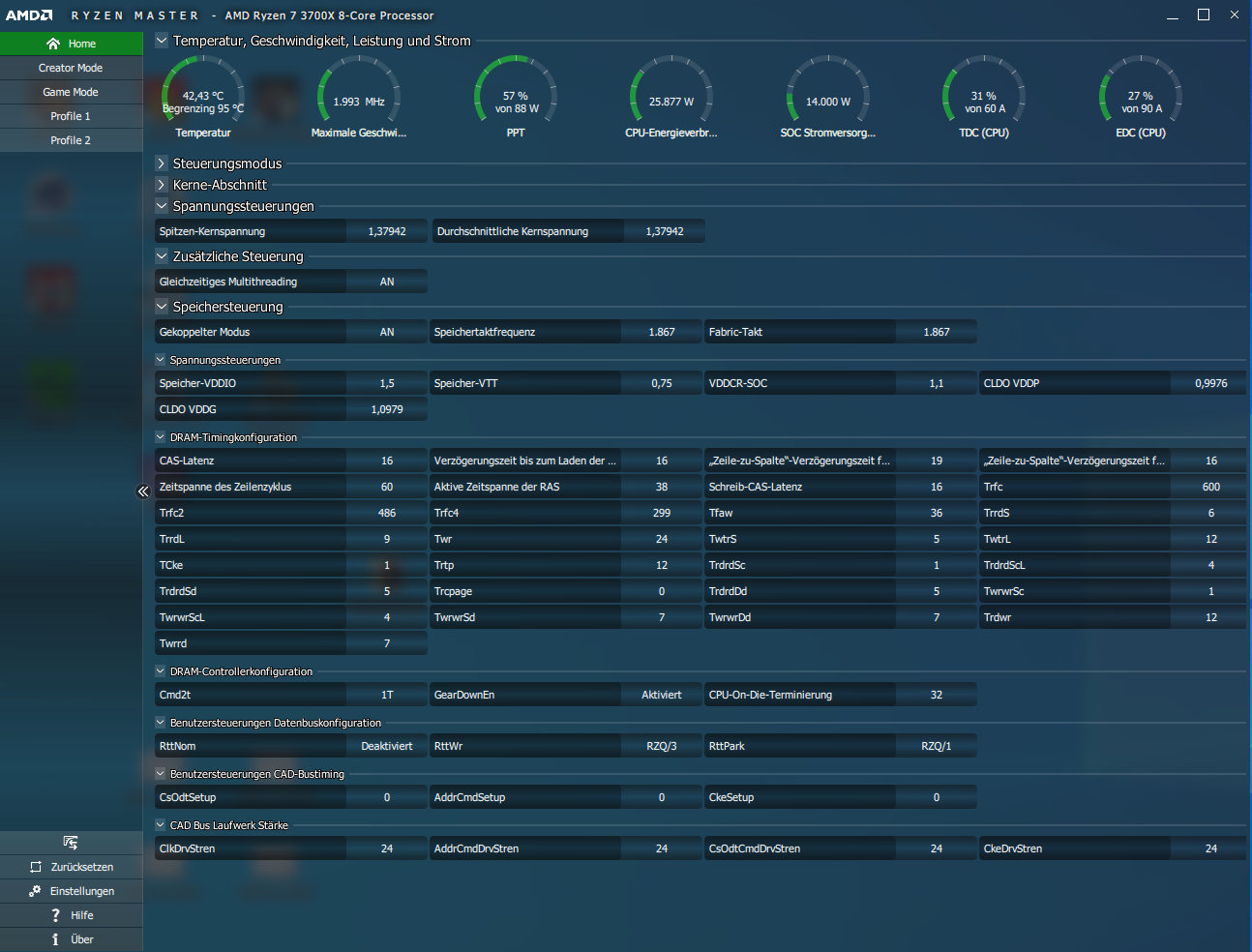1252x952 pixels.
Task: Select the RttWr RZQ/3 value
Action: pos(662,746)
